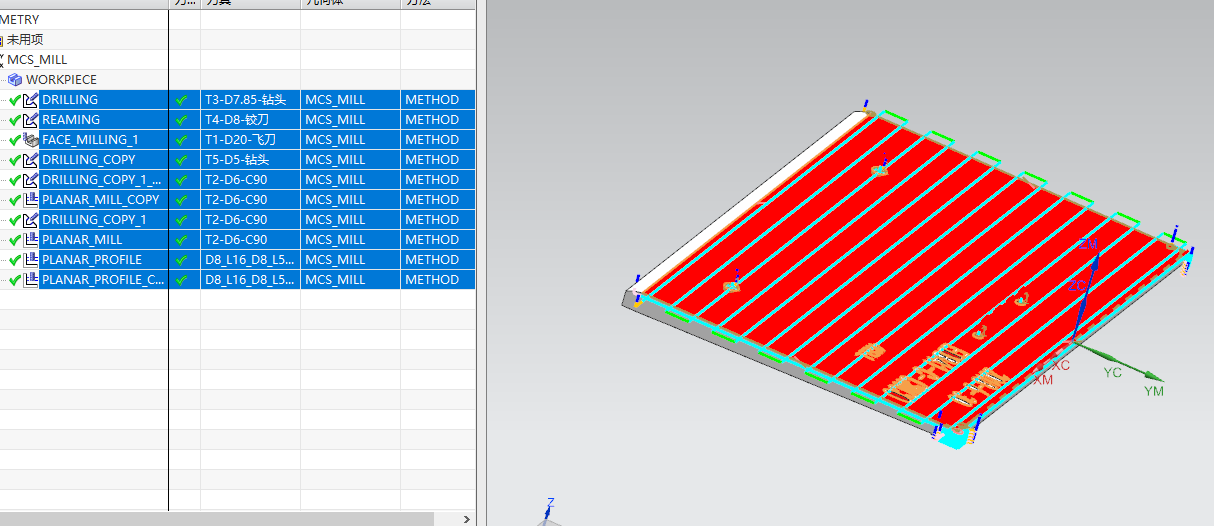Select the MCS_MILL tree node
The width and height of the screenshot is (1214, 526).
pos(37,60)
